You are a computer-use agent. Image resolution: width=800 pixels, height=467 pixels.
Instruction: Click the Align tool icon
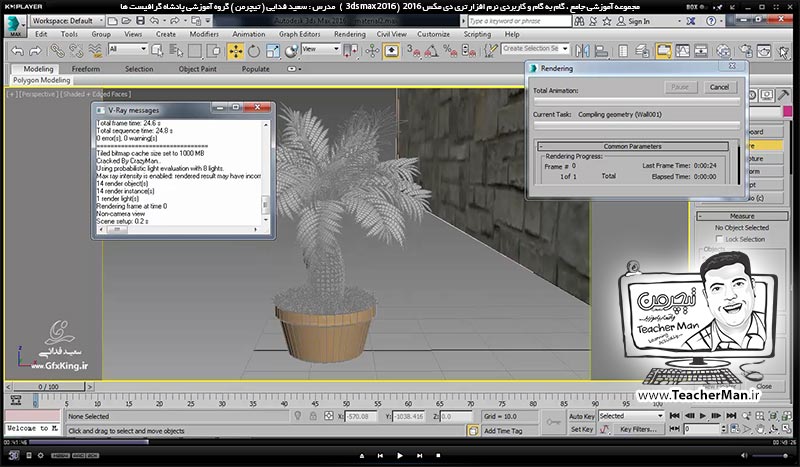click(602, 51)
